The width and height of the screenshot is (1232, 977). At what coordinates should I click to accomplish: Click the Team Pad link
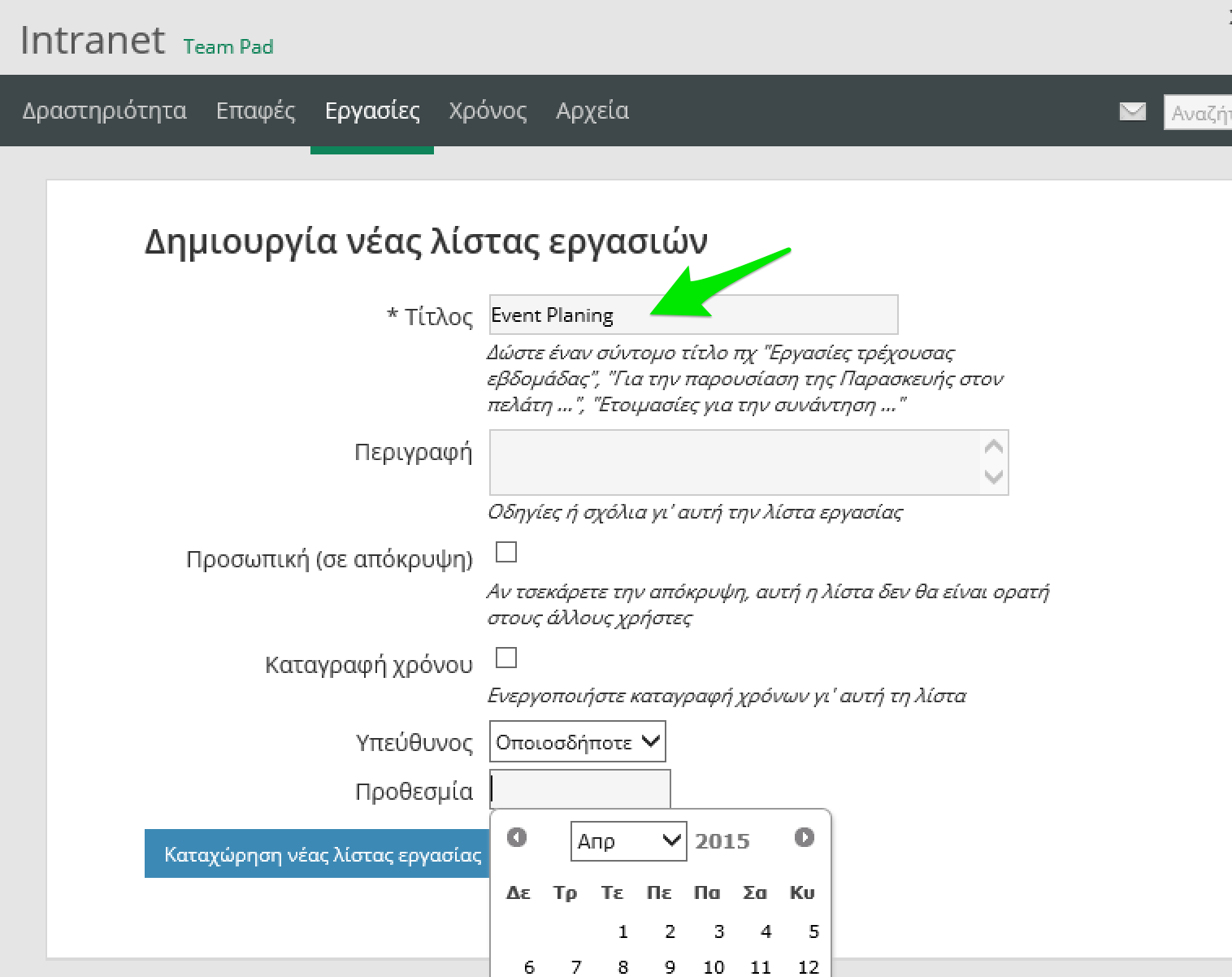(228, 47)
